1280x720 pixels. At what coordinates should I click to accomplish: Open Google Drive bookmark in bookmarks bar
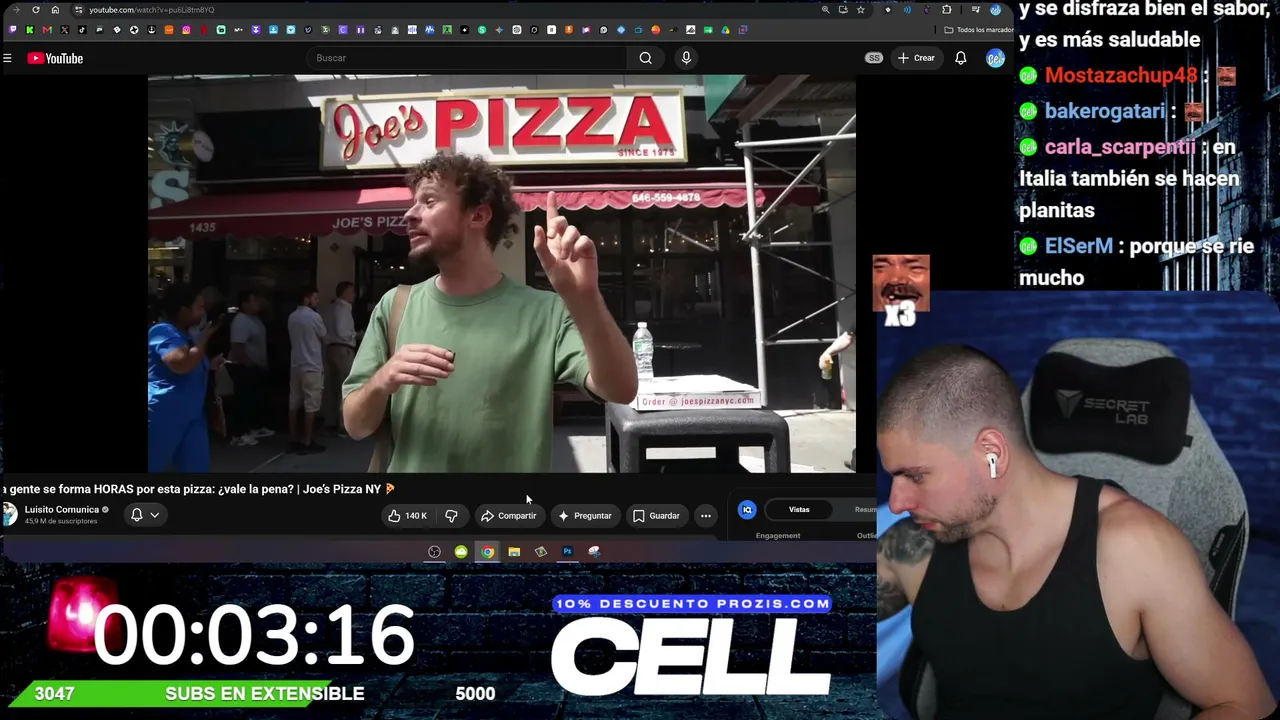click(725, 30)
